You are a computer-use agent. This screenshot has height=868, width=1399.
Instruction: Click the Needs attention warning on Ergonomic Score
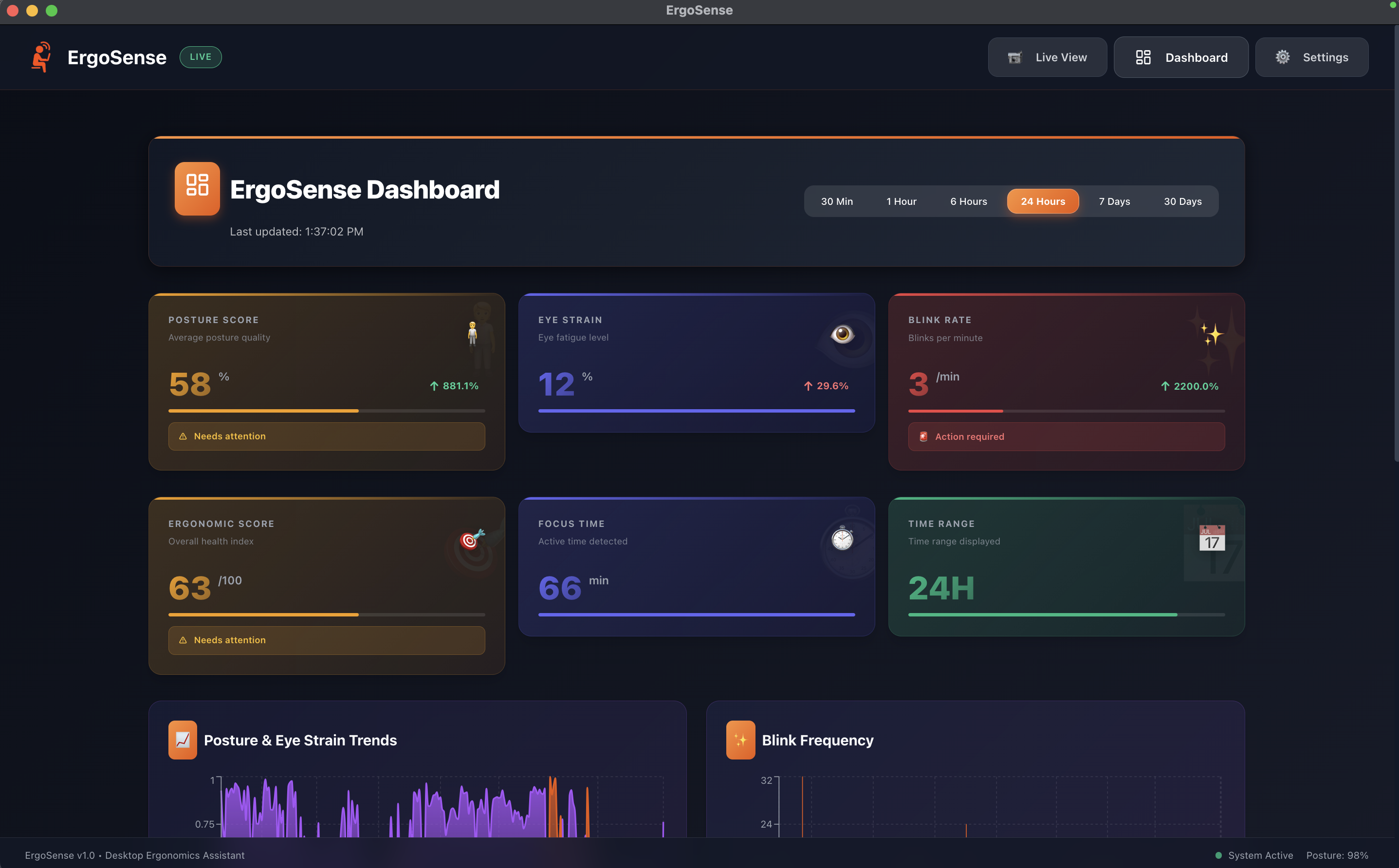[326, 640]
